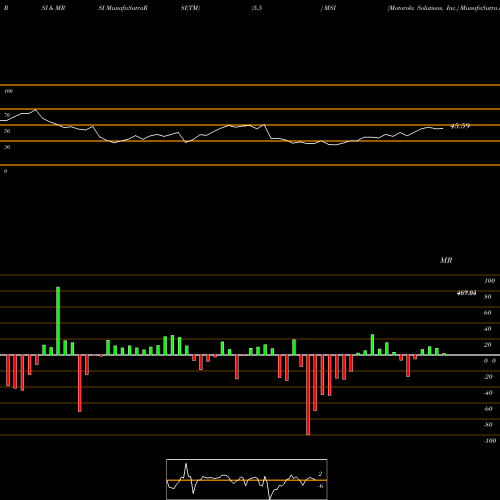Image resolution: width=500 pixels, height=500 pixels.
Task: Open the mini overview chart thumbnail
Action: pos(247,479)
